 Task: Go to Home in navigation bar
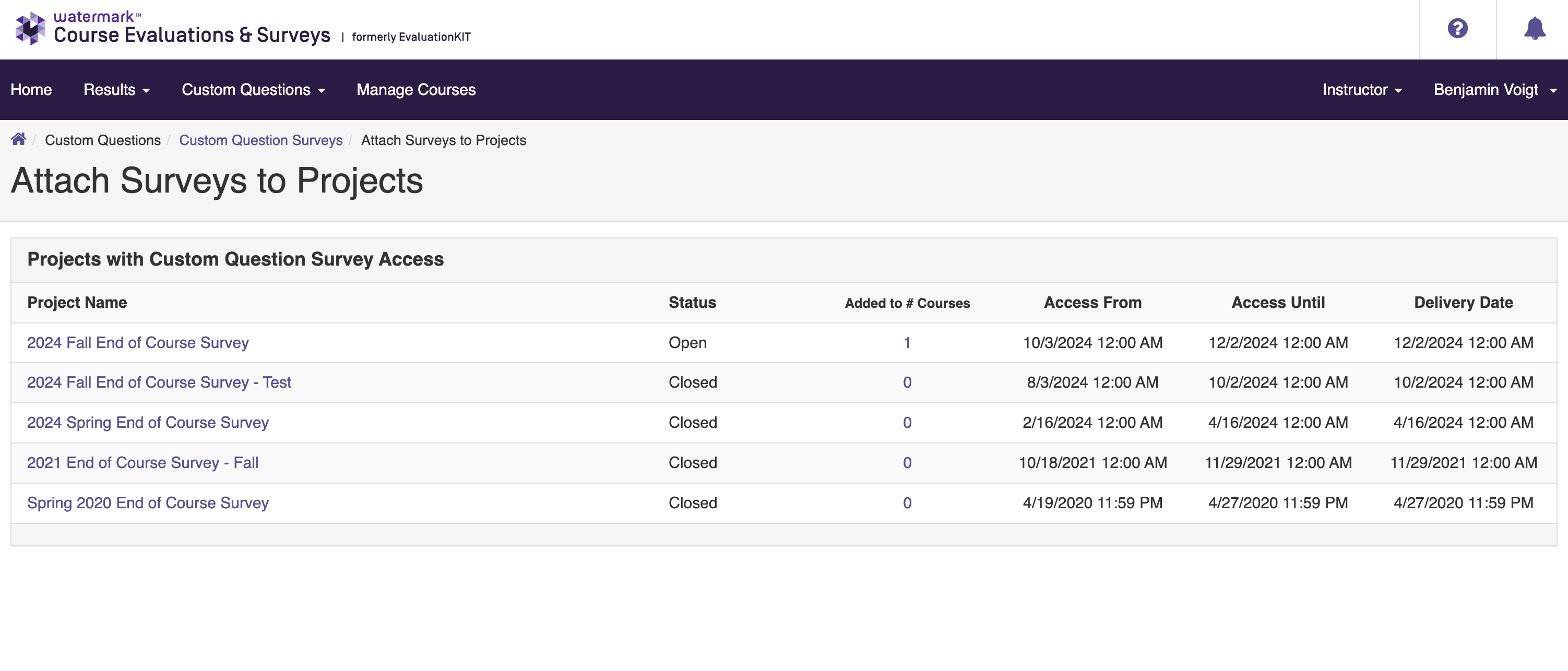coord(31,90)
